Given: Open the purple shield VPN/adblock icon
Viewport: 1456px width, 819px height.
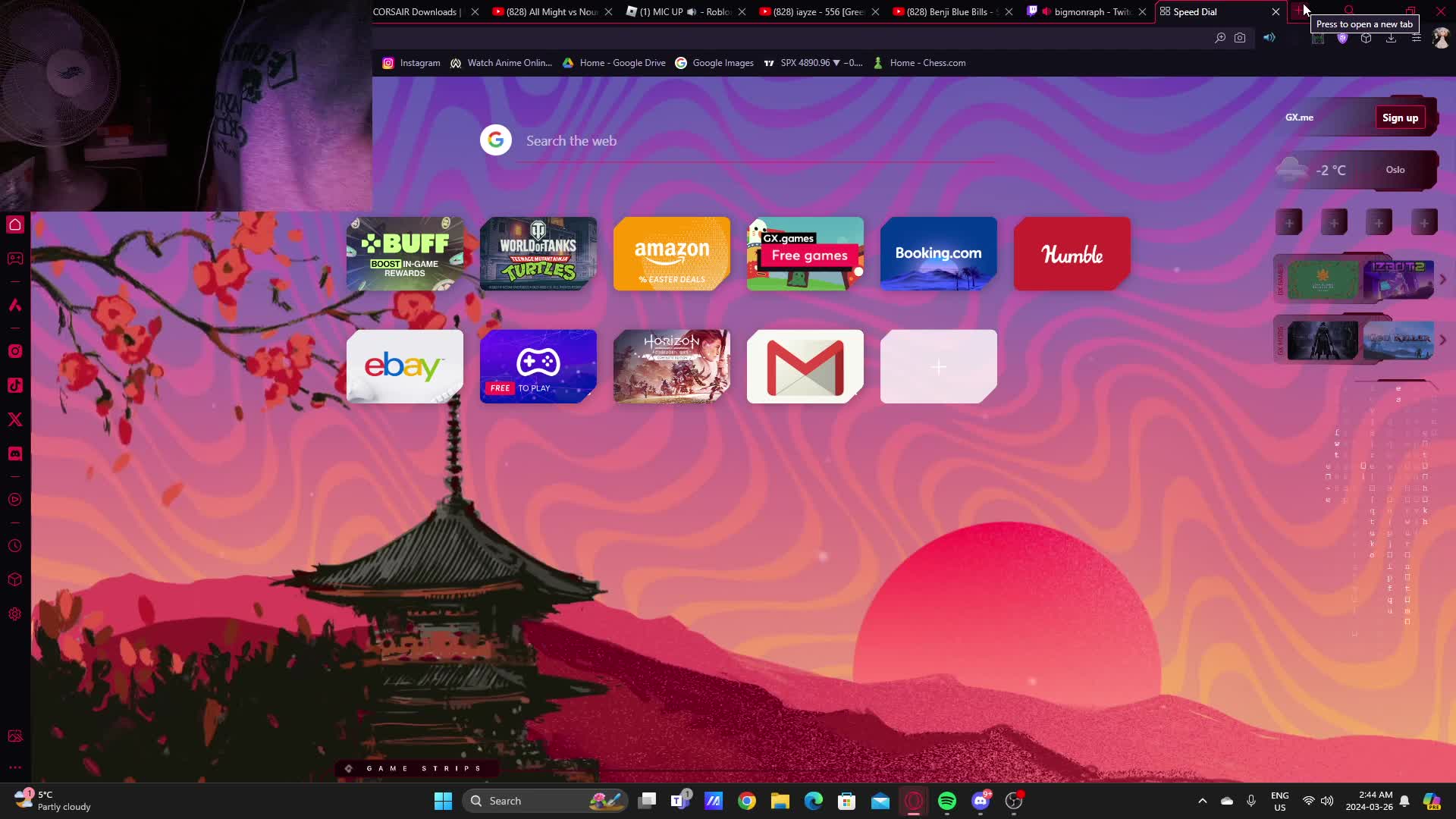Looking at the screenshot, I should [1342, 37].
